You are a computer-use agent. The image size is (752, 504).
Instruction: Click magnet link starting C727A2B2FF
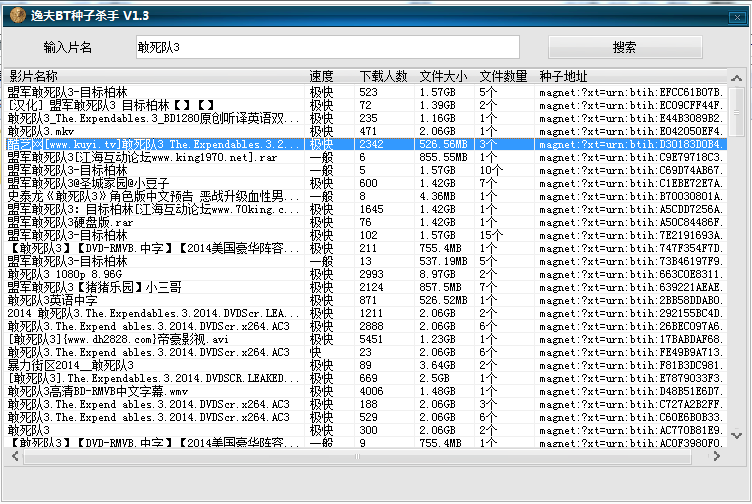tap(631, 404)
